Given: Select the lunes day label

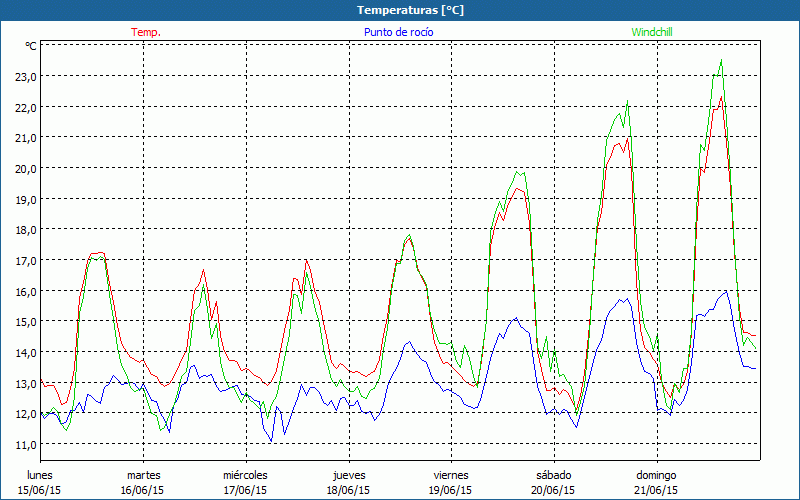Looking at the screenshot, I should (x=40, y=475).
